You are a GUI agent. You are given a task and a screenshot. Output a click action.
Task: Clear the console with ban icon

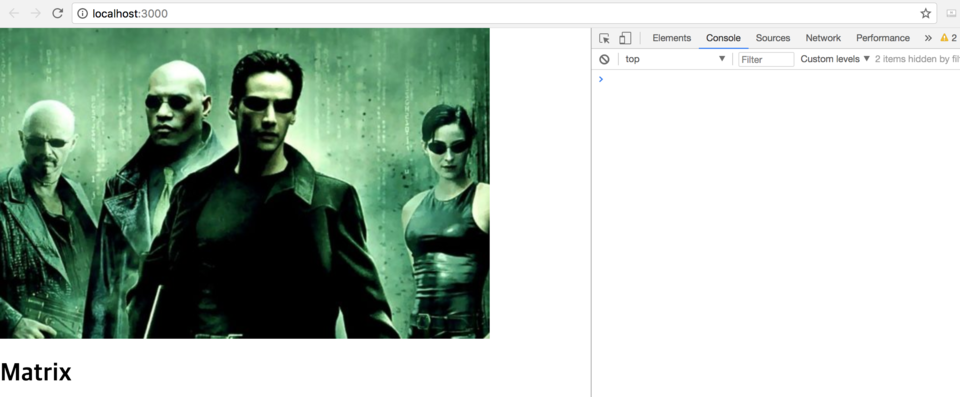point(604,59)
